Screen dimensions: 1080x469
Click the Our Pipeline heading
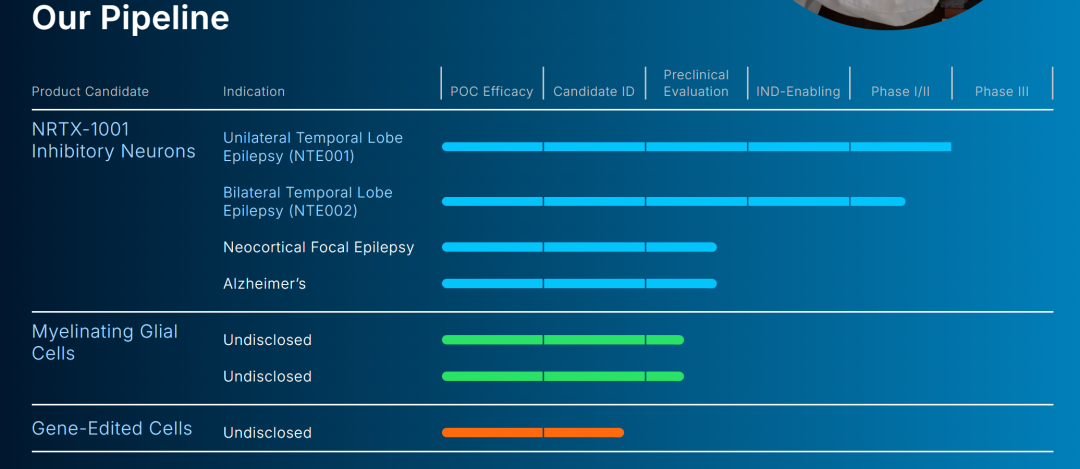point(130,17)
